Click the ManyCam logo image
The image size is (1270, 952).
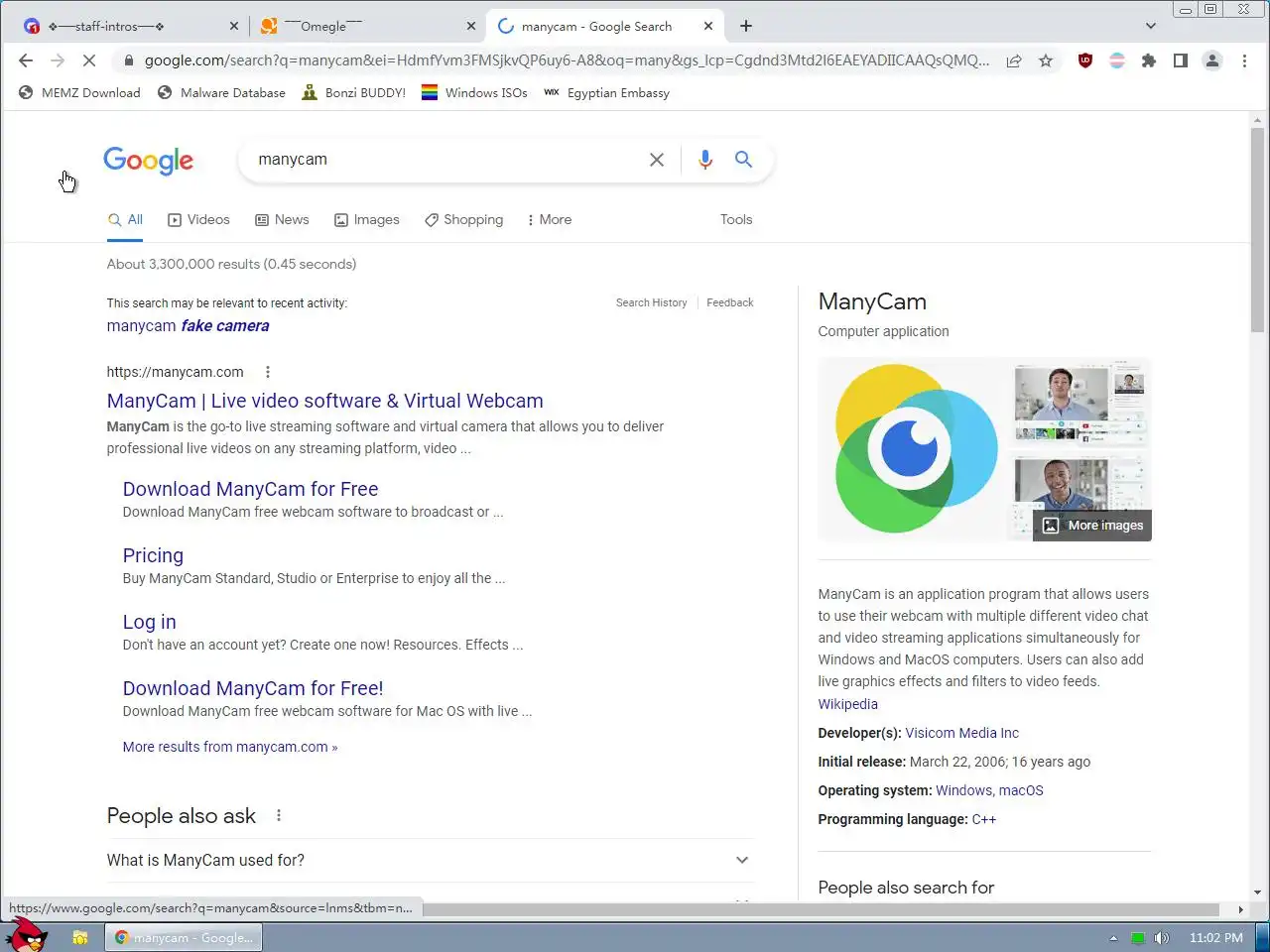[913, 449]
